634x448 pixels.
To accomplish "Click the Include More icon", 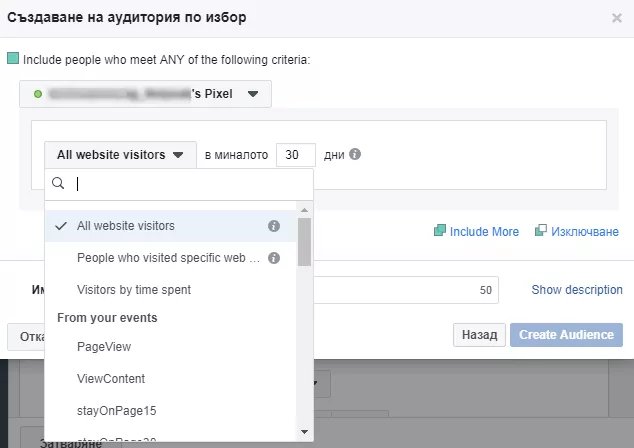I will coord(440,230).
